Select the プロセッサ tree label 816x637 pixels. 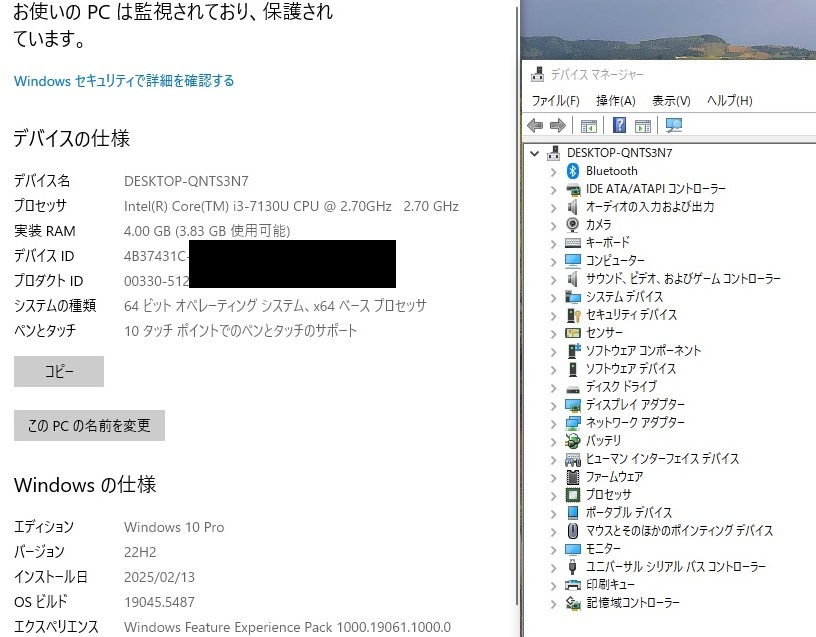point(608,495)
